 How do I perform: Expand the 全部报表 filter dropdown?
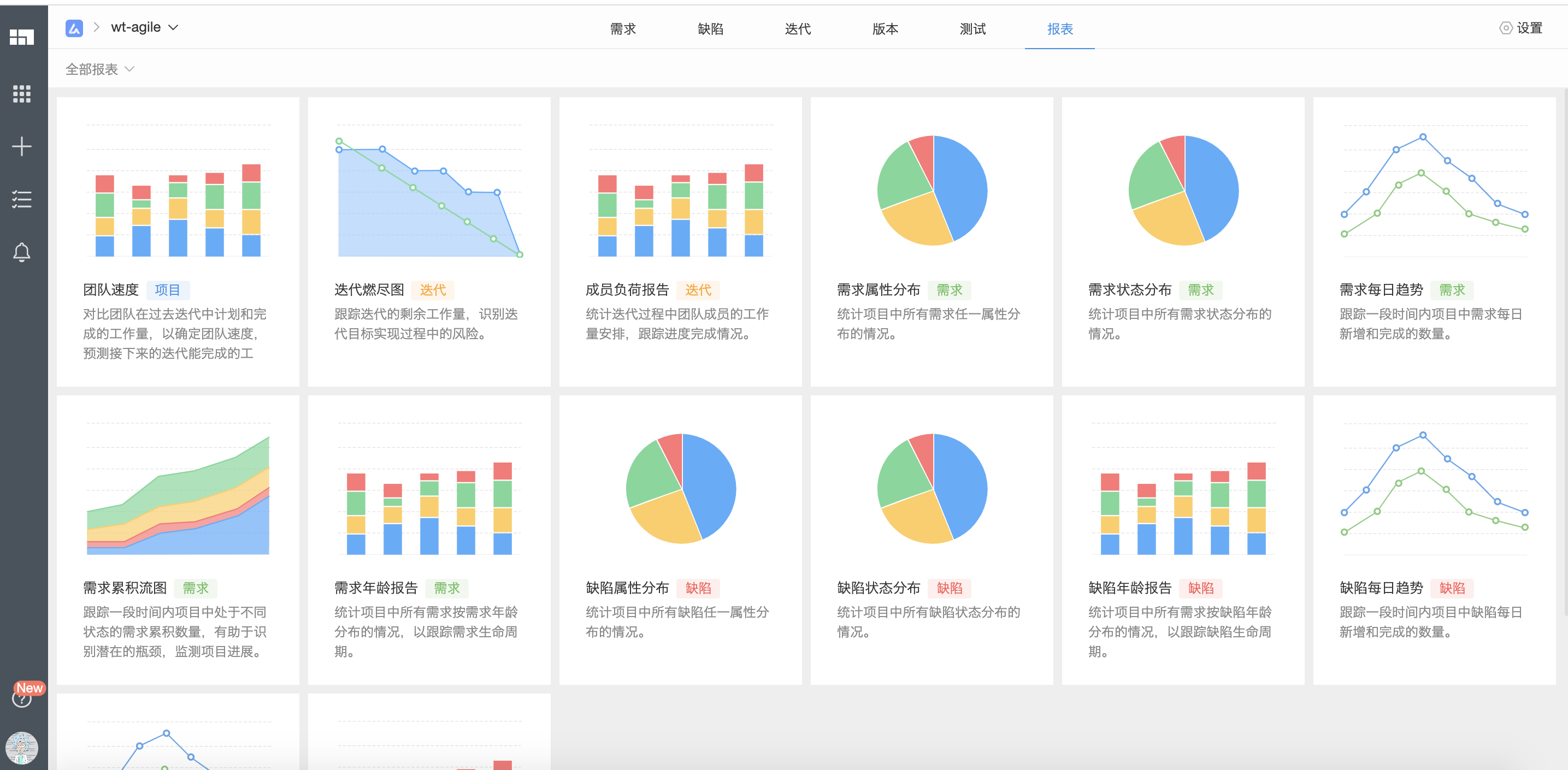point(100,69)
